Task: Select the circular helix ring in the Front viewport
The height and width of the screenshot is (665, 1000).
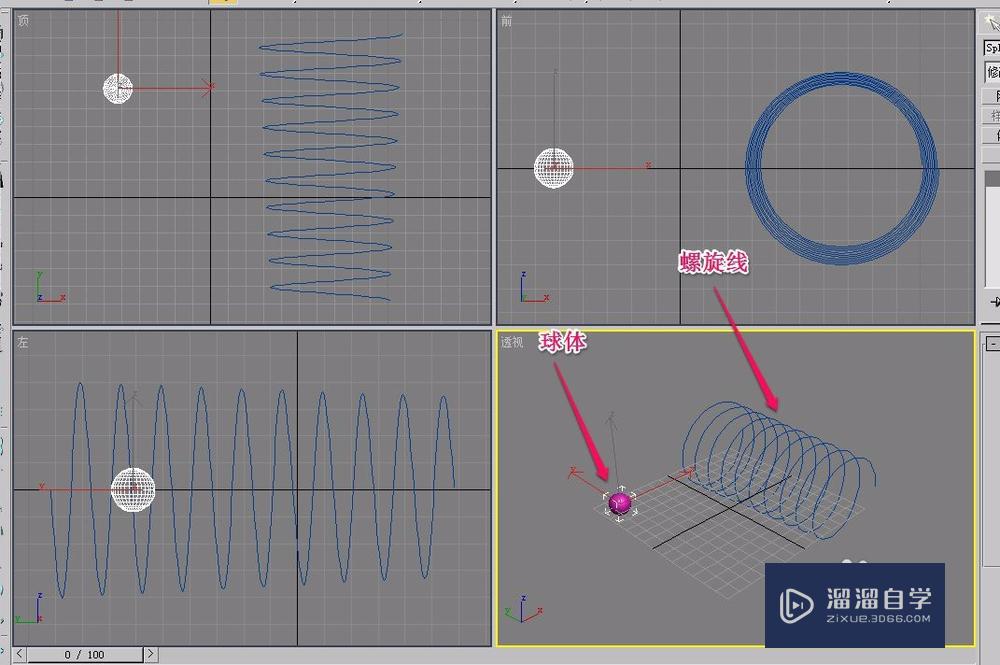Action: tap(842, 168)
